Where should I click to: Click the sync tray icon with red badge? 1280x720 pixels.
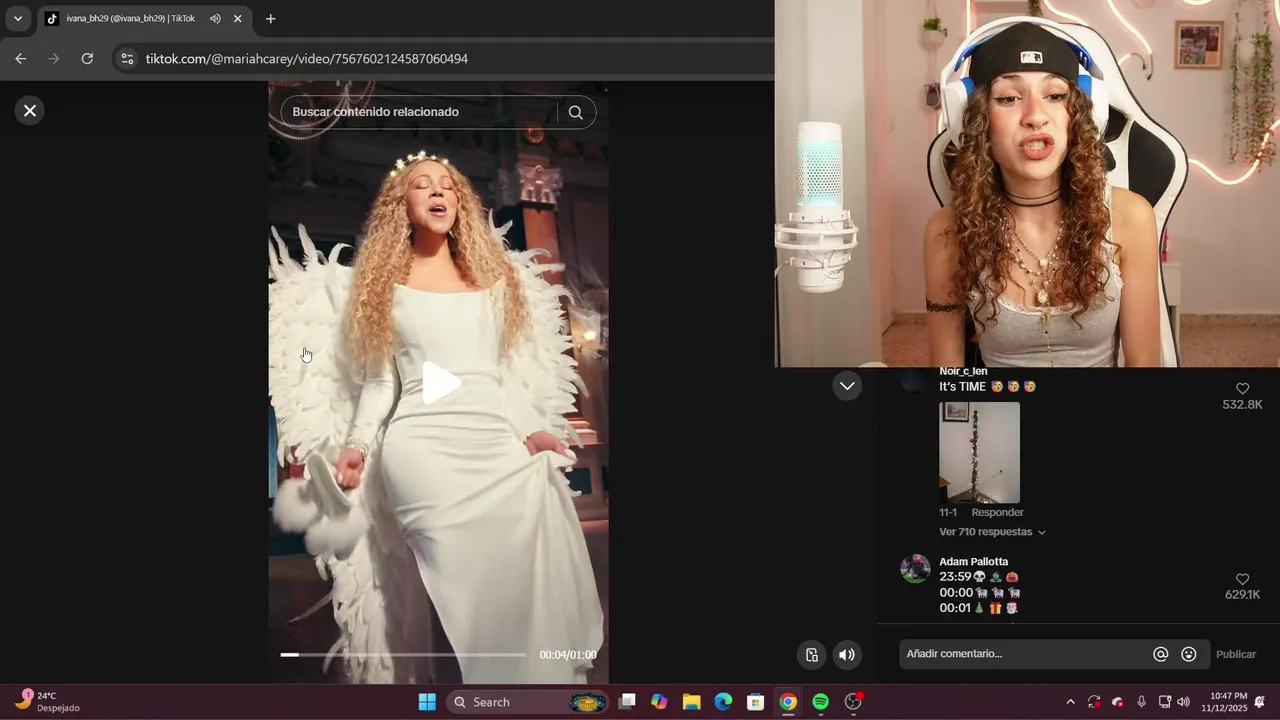1094,702
